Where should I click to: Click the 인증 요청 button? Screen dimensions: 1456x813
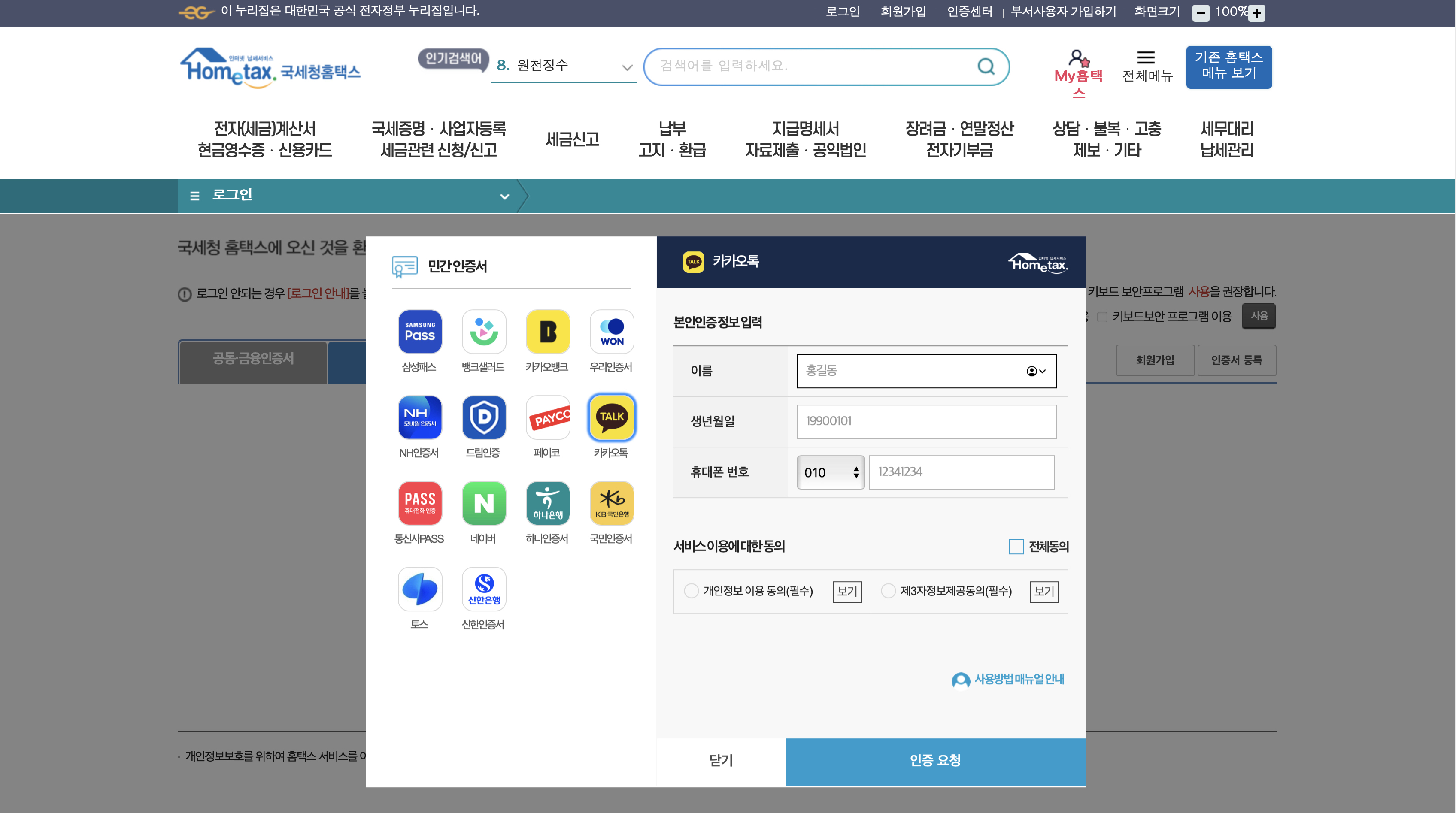tap(935, 761)
